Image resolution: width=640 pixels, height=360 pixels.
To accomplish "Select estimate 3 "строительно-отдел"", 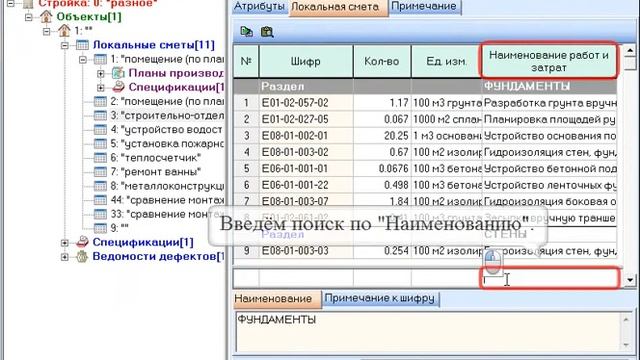I will click(x=167, y=116).
